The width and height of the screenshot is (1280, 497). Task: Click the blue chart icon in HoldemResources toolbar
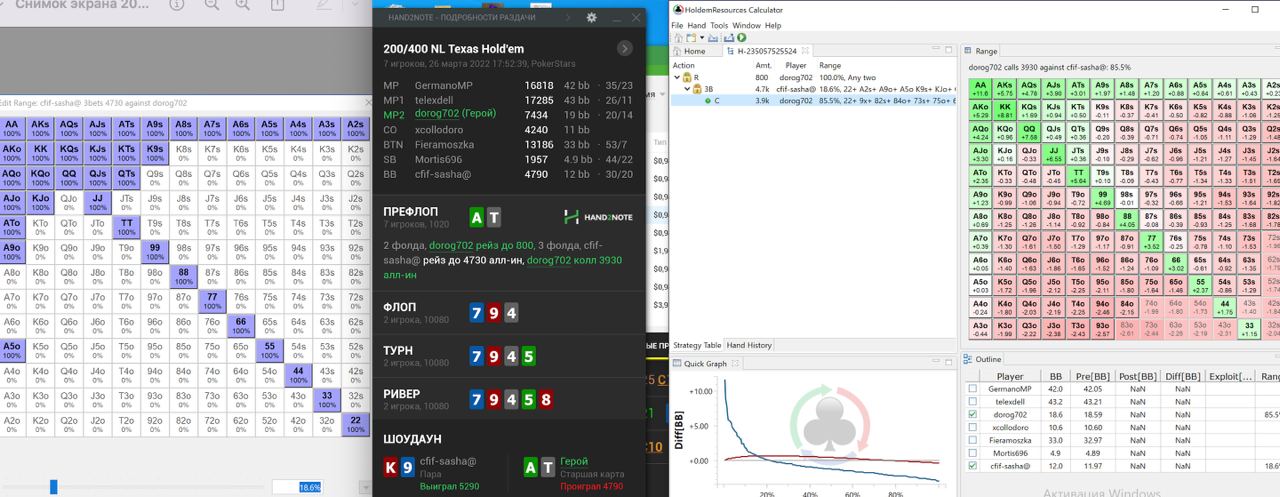coord(713,37)
